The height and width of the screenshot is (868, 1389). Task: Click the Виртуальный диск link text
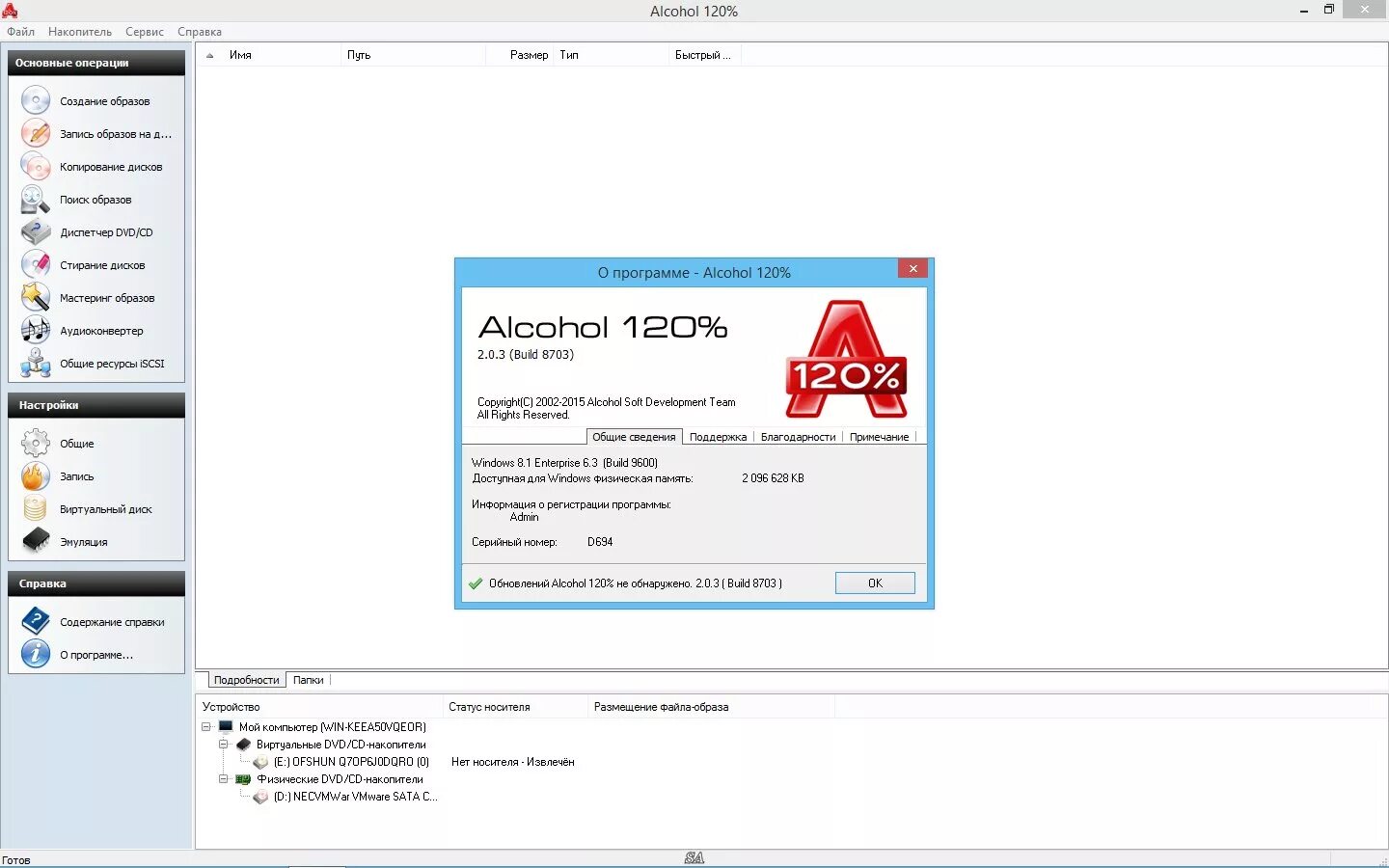click(x=106, y=509)
